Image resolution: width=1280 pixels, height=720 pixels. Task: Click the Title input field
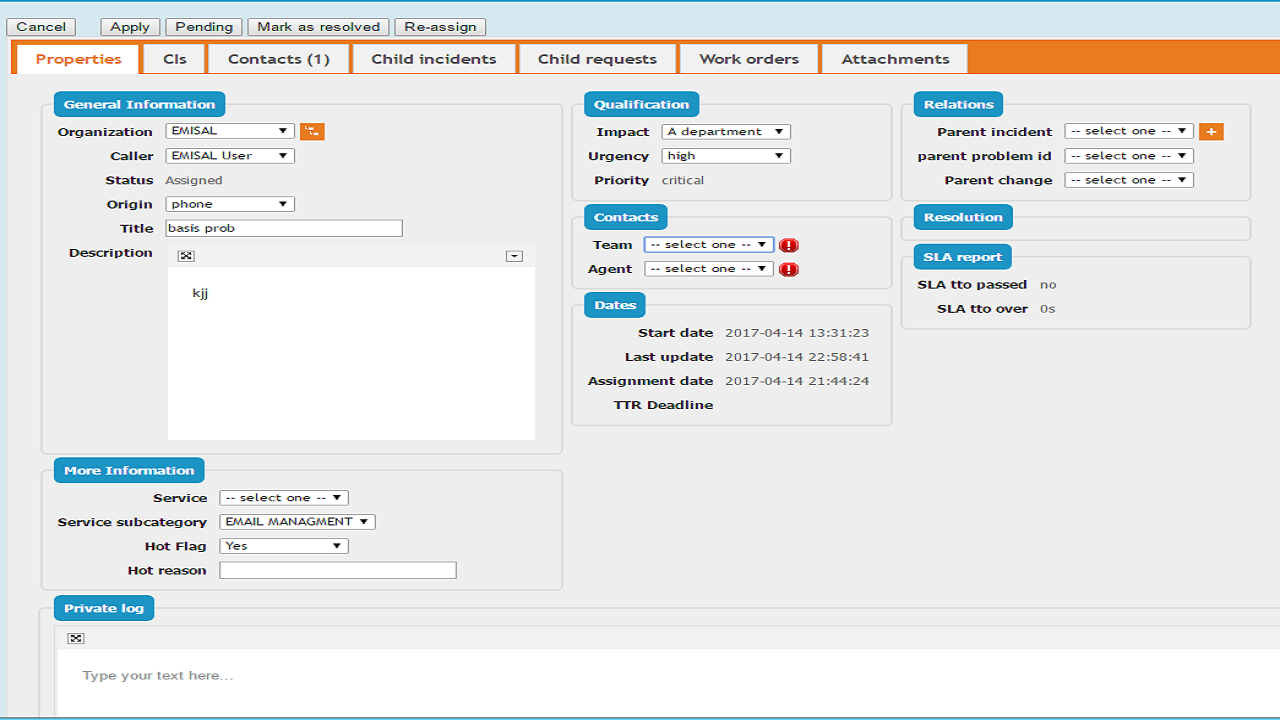tap(284, 228)
